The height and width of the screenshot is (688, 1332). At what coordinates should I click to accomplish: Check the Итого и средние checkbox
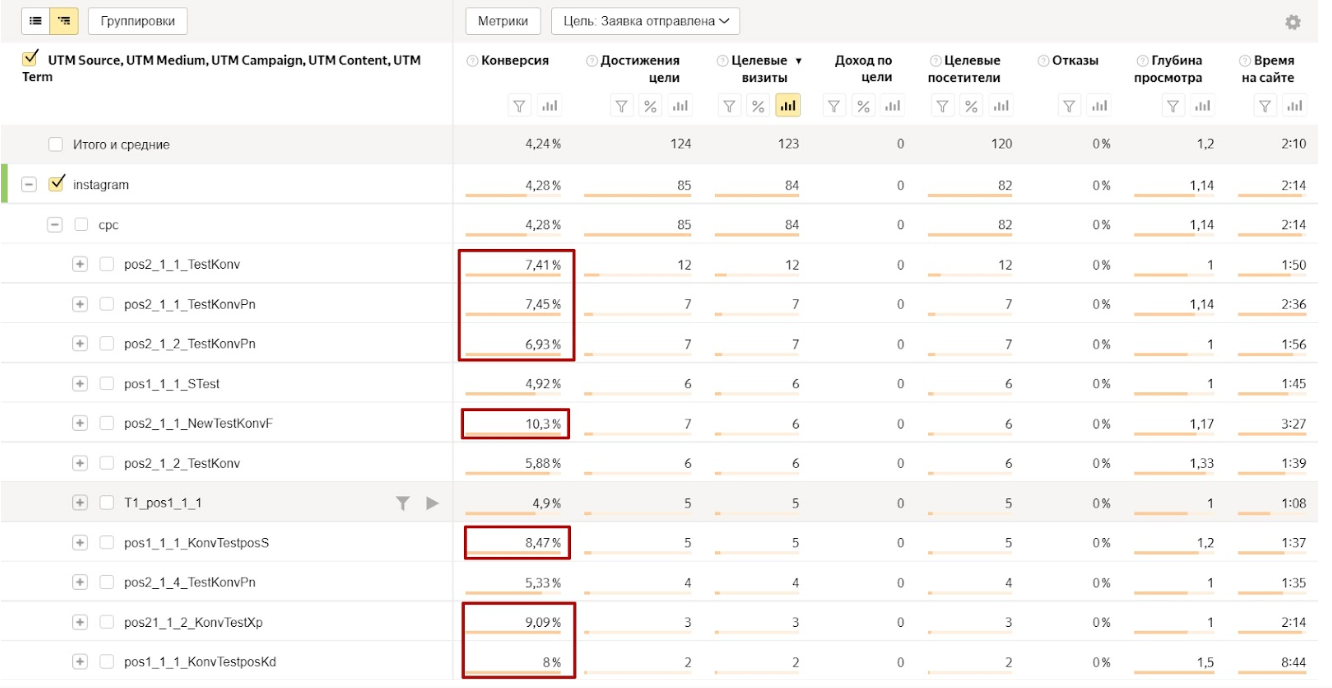[x=56, y=145]
